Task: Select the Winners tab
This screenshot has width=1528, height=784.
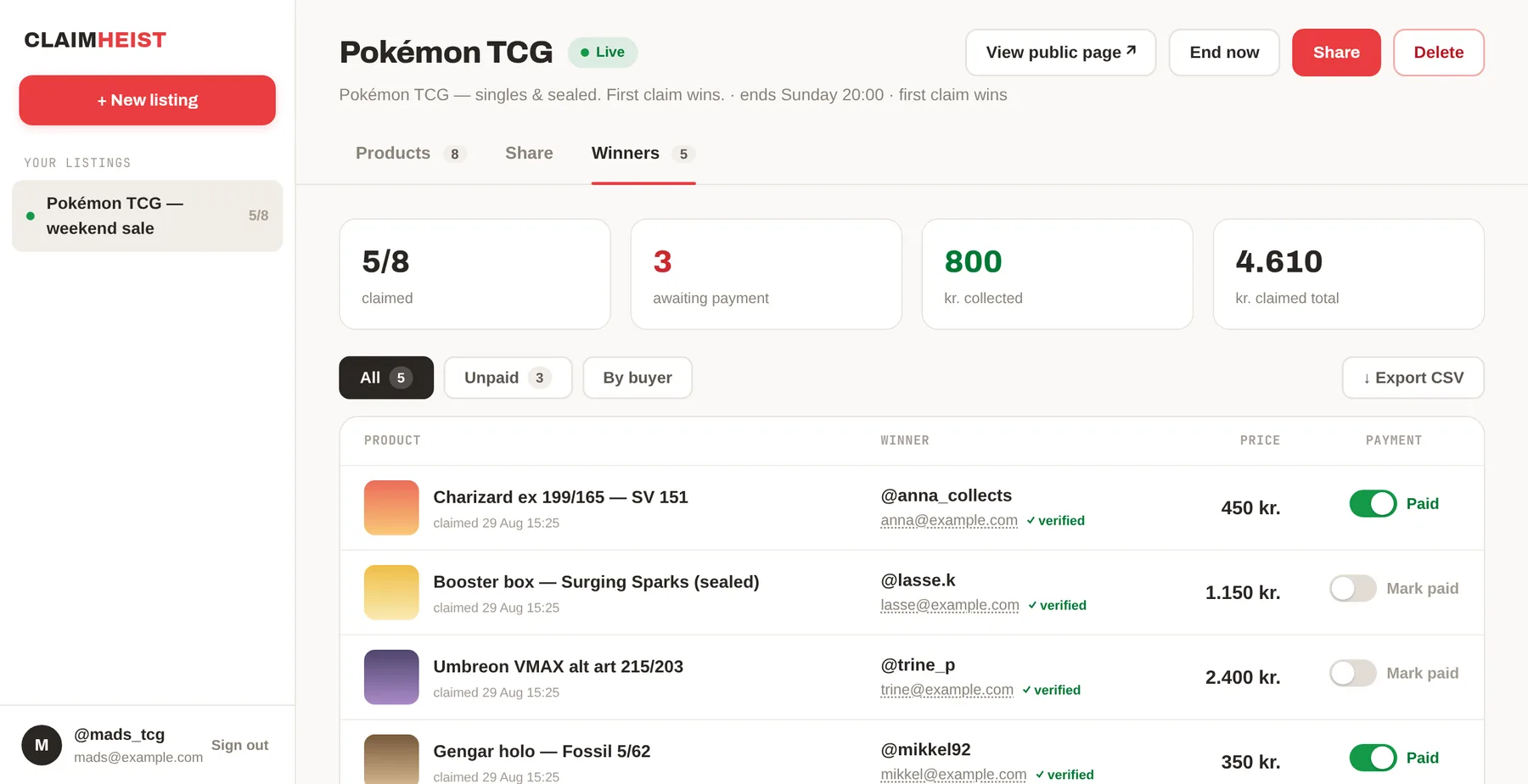Action: (x=643, y=154)
